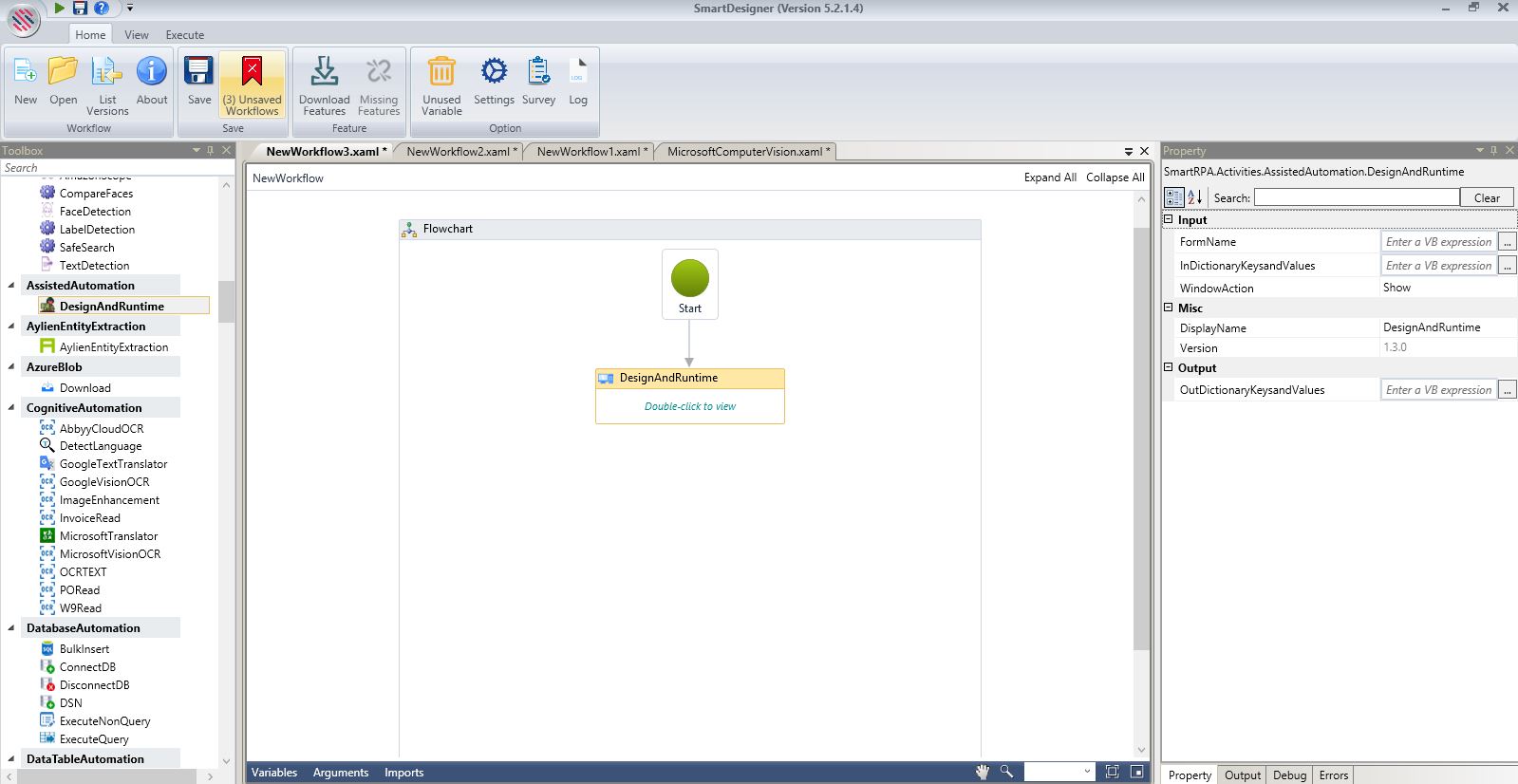
Task: Select GoogleVisionOCR in the toolbox
Action: click(x=104, y=482)
